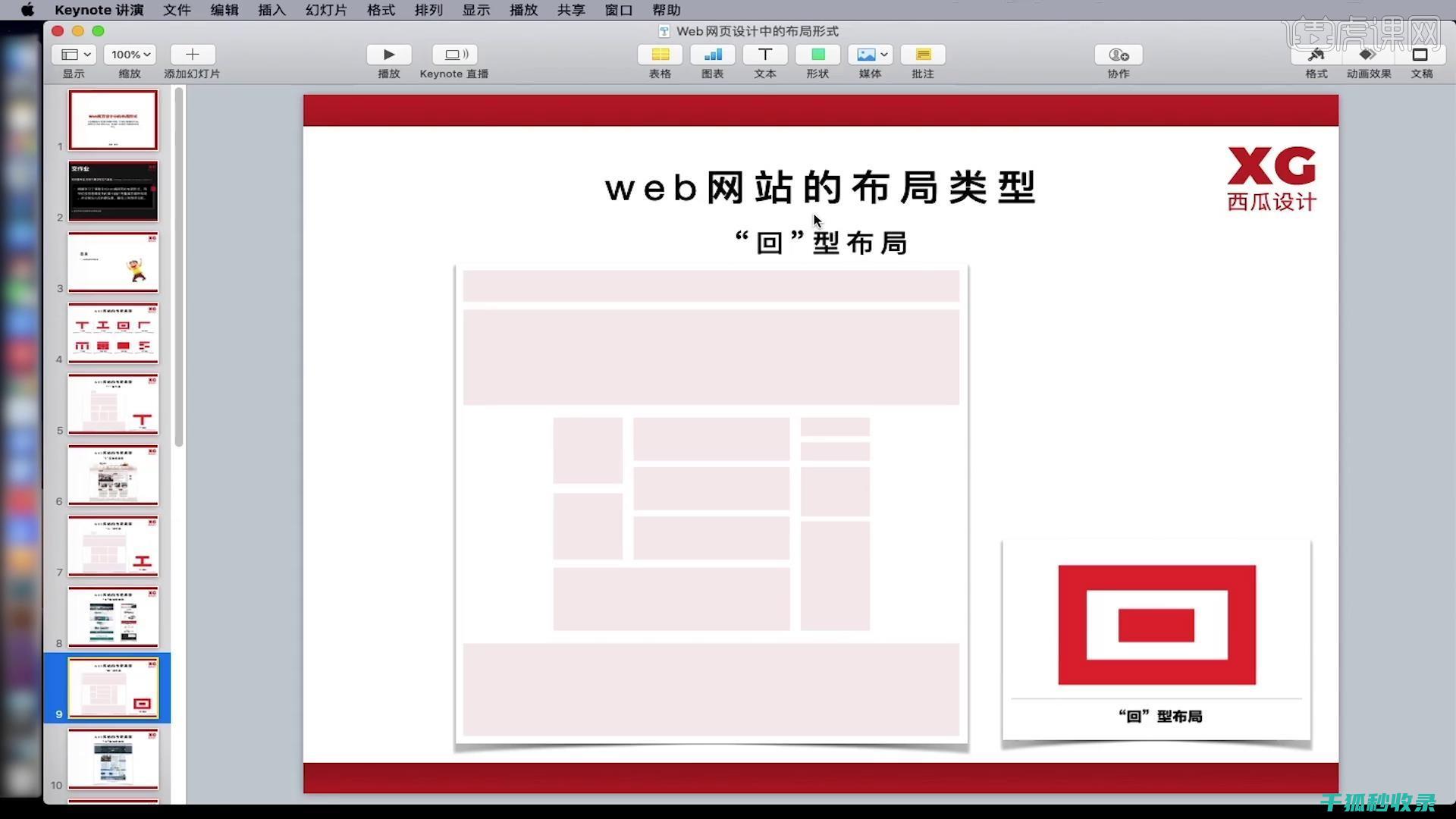Viewport: 1456px width, 819px height.
Task: Select the red 回 layout icon image
Action: coord(1156,625)
